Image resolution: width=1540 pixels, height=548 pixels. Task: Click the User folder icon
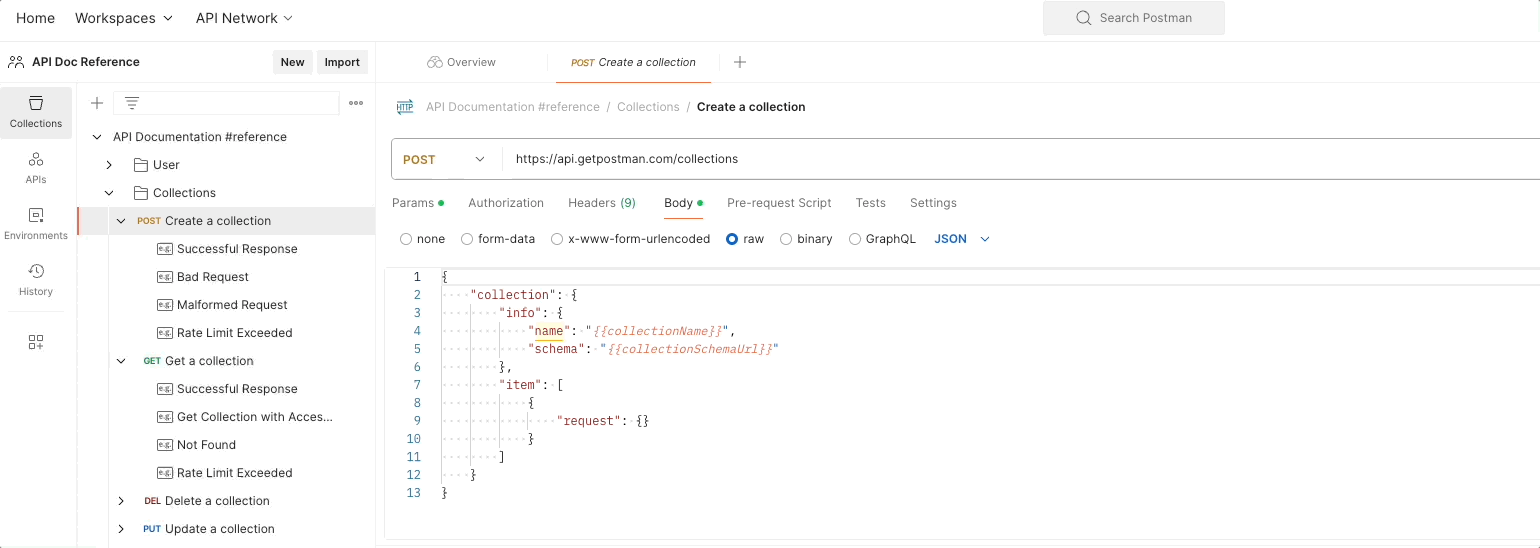pos(141,165)
